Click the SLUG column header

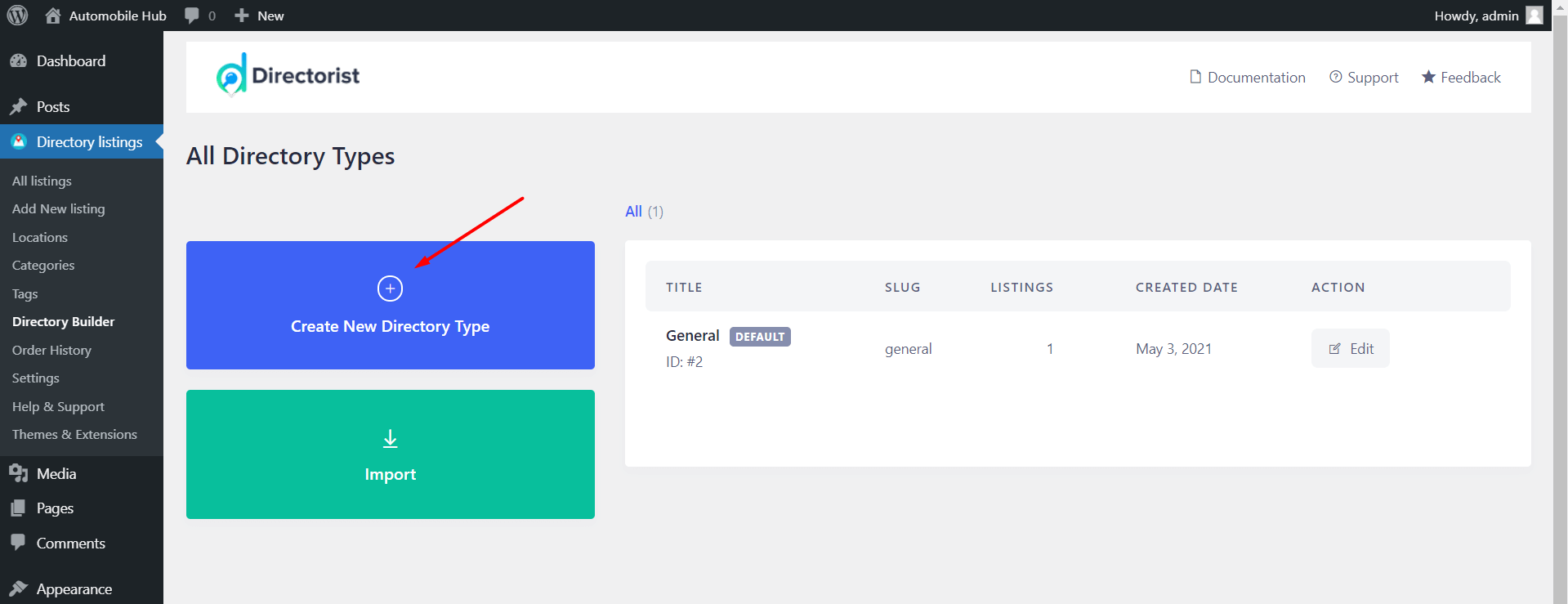point(903,288)
